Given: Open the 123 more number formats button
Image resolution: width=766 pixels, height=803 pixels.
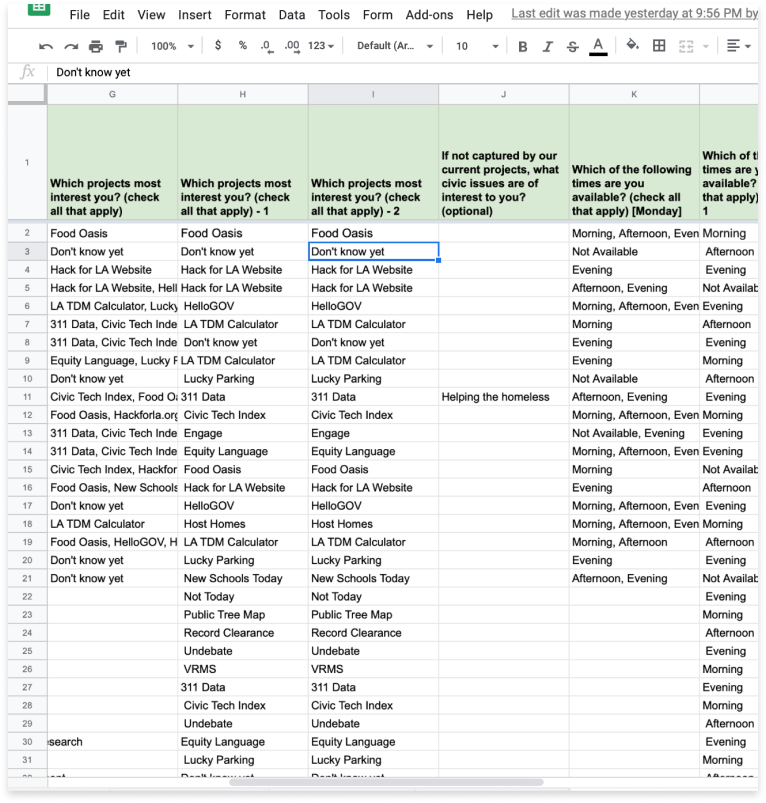Looking at the screenshot, I should 322,46.
